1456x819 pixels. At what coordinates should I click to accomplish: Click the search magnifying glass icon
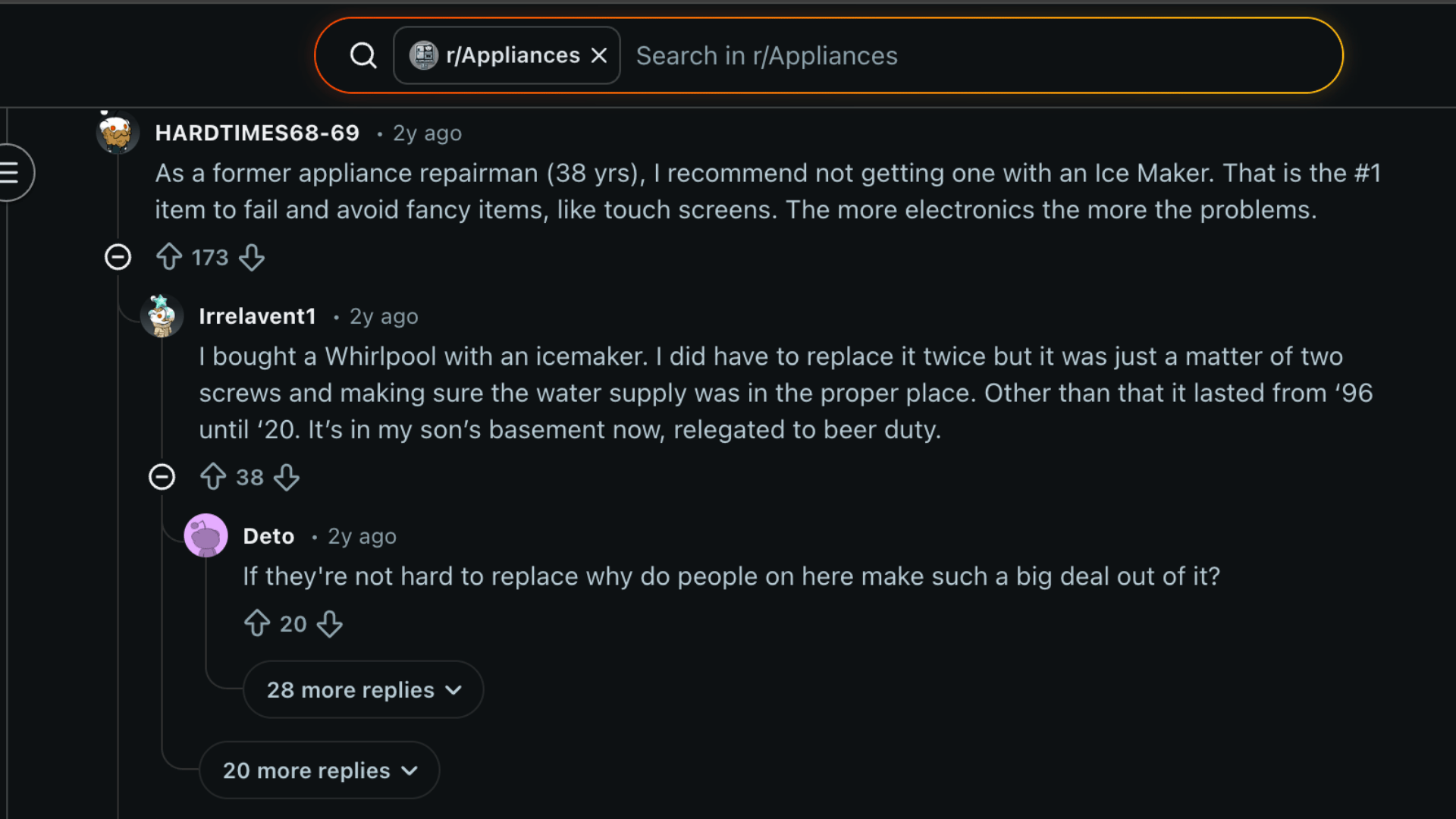(363, 55)
